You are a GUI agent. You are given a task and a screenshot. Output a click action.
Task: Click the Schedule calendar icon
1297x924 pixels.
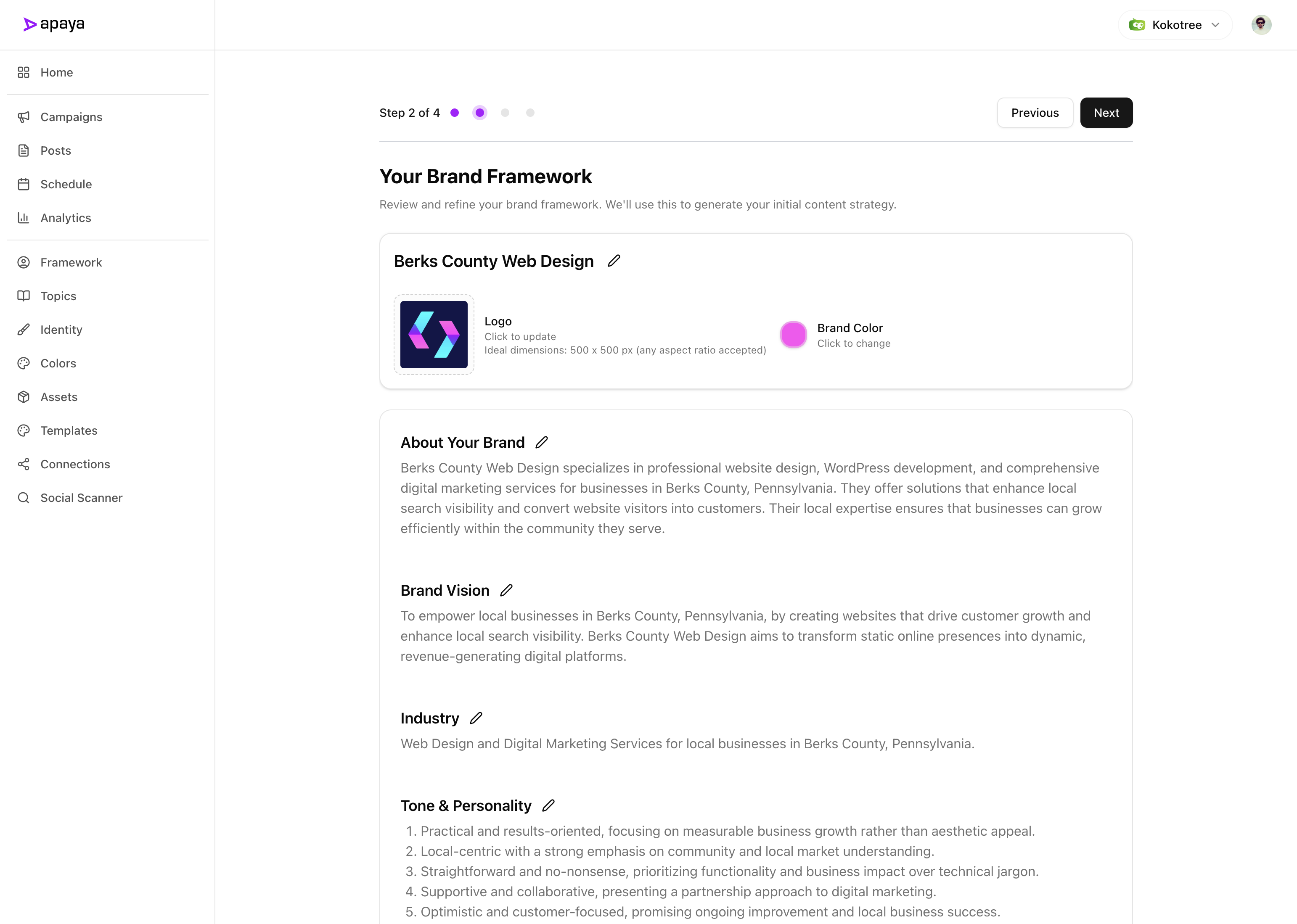point(23,184)
